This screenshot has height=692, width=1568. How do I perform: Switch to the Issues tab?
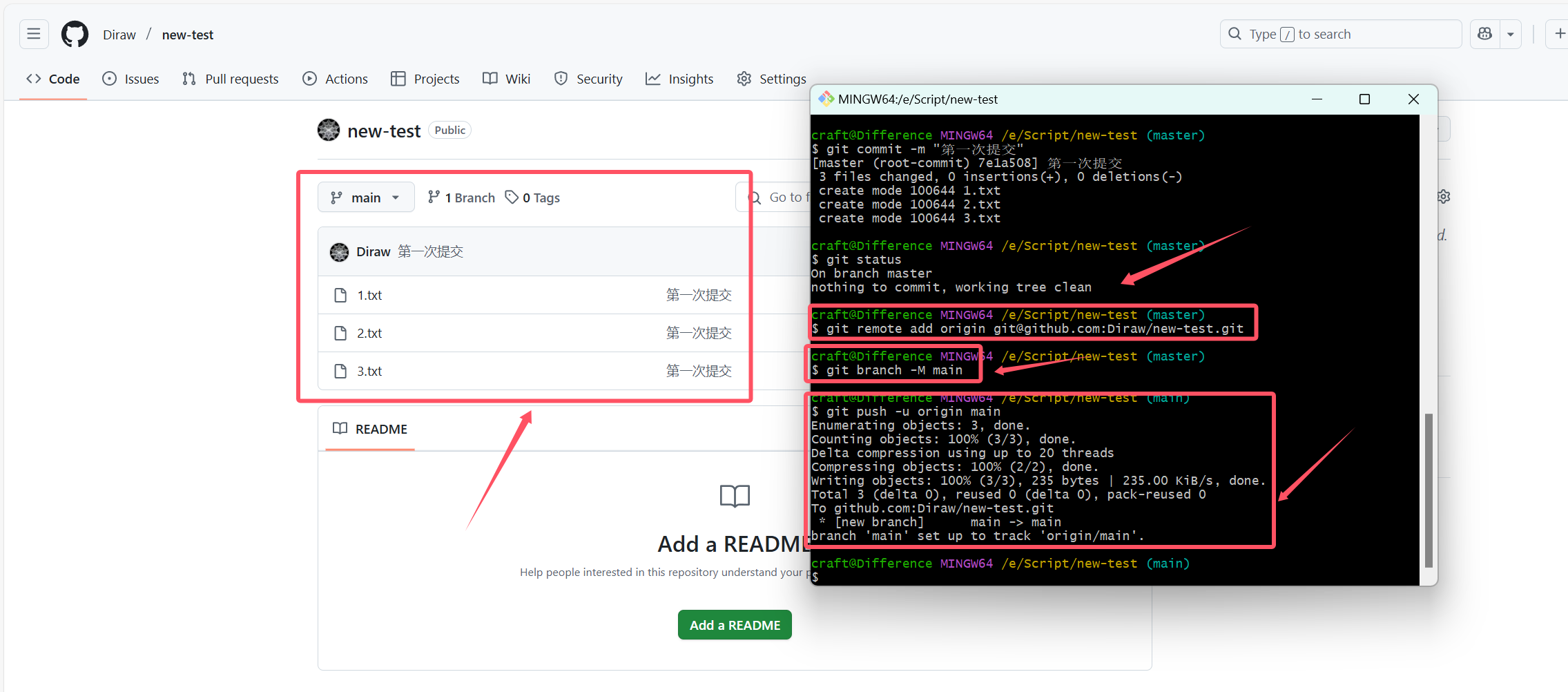pyautogui.click(x=130, y=79)
